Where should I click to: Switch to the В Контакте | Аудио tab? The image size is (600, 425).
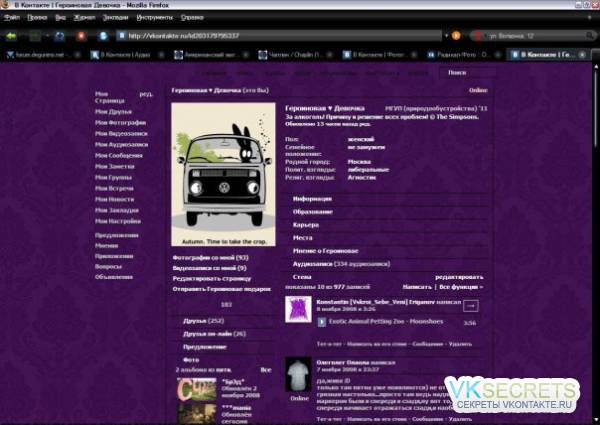coord(126,55)
